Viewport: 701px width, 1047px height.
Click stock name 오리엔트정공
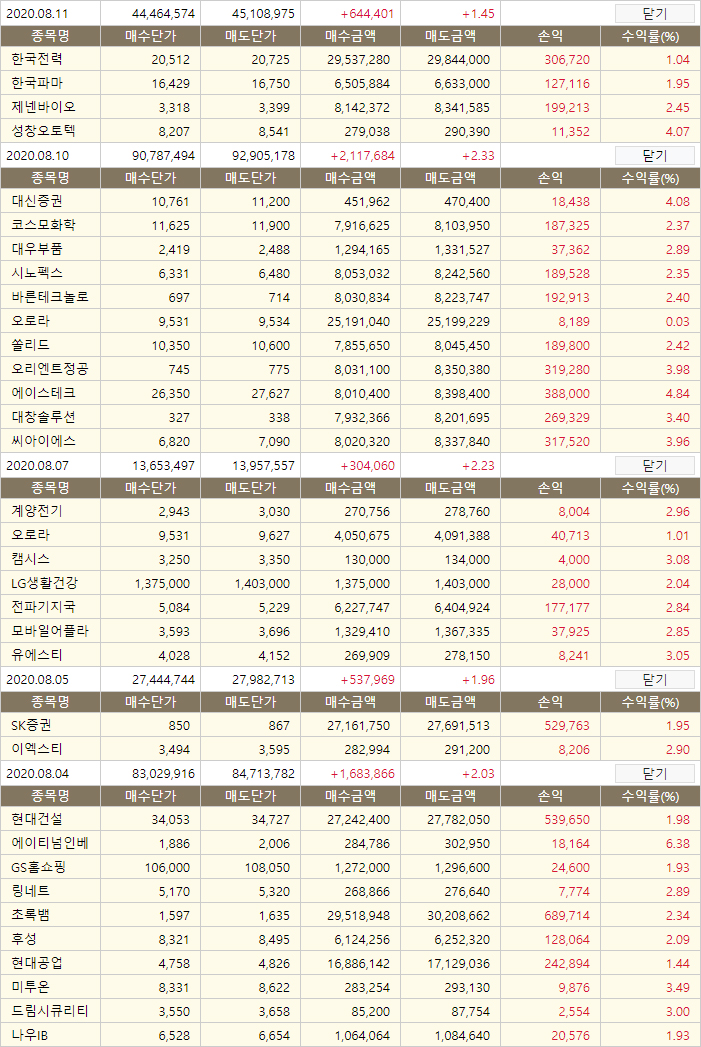click(x=50, y=370)
